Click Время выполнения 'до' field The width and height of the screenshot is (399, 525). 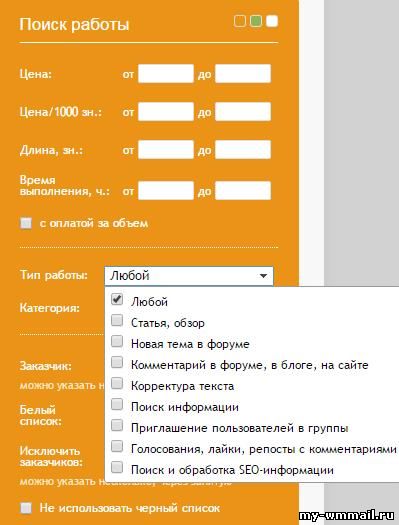(x=243, y=191)
